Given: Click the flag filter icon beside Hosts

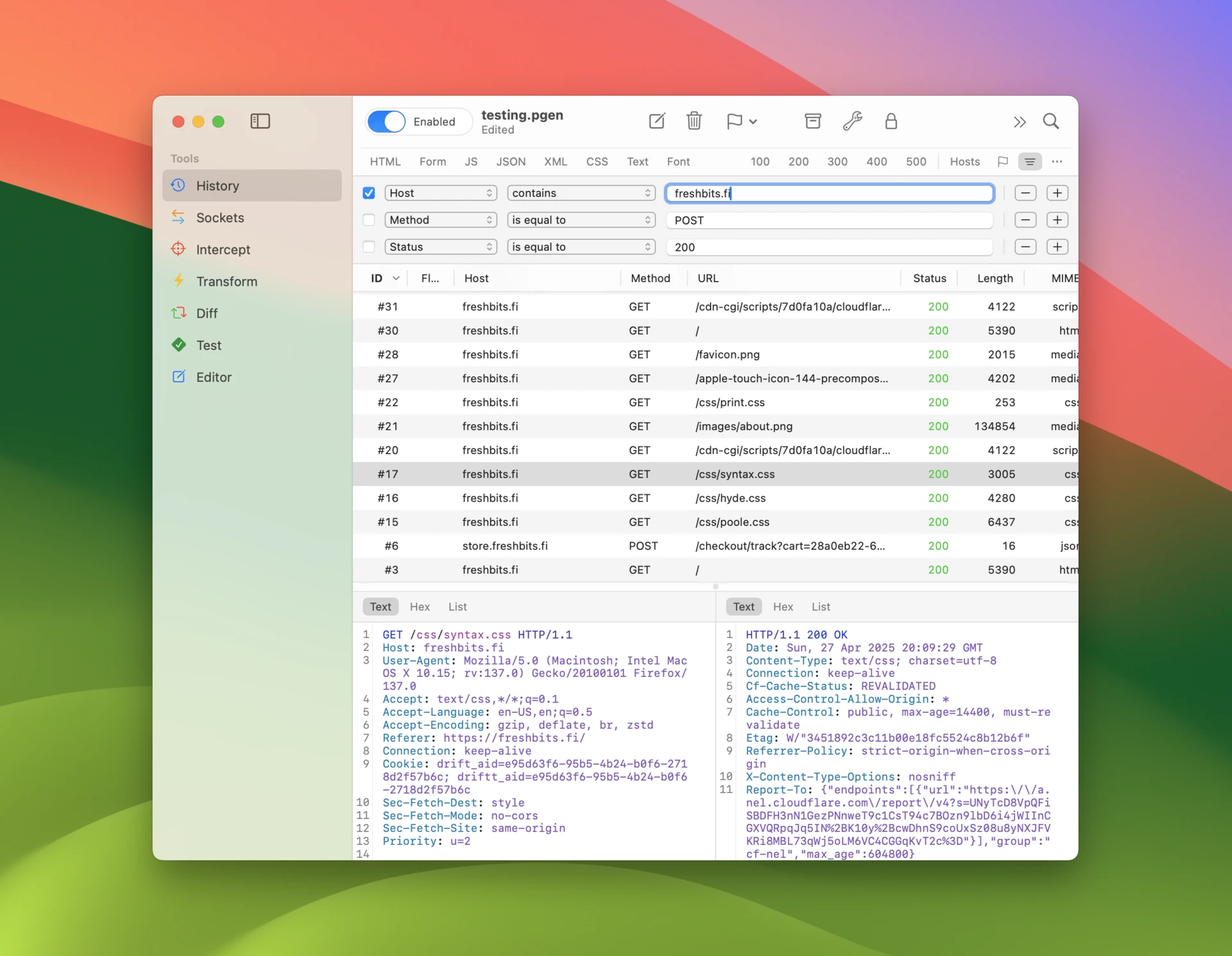Looking at the screenshot, I should 1002,162.
